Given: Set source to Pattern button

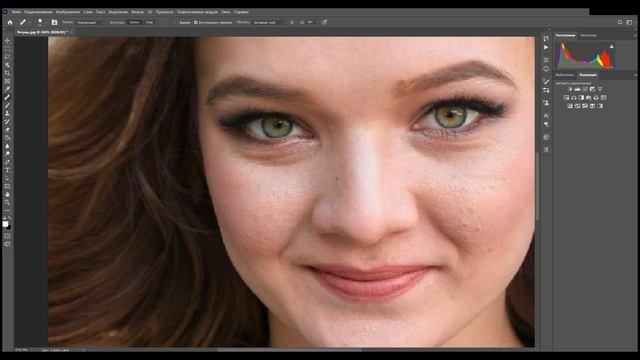Looking at the screenshot, I should 149,22.
